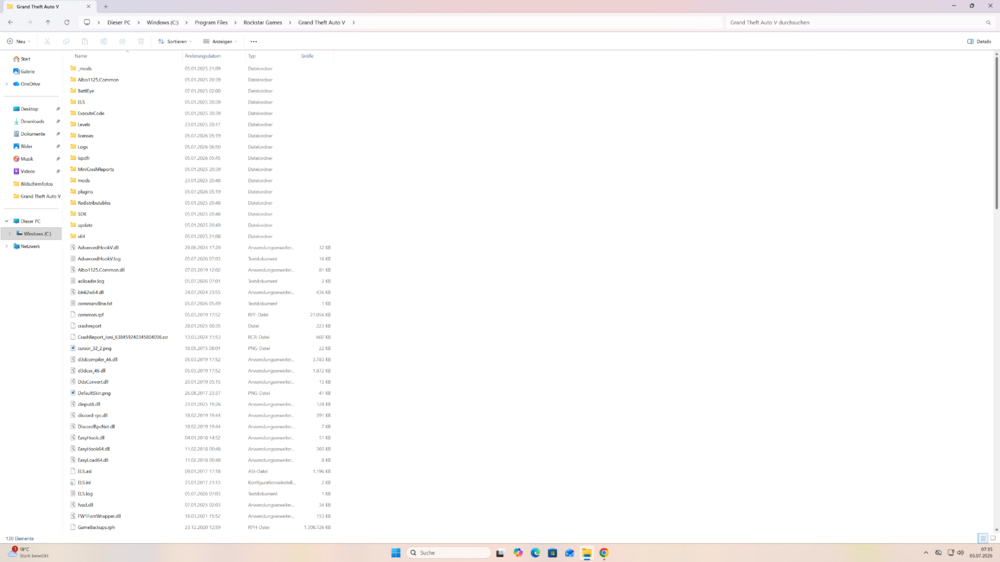Sort by the Größe column header
The height and width of the screenshot is (562, 1000).
[307, 56]
